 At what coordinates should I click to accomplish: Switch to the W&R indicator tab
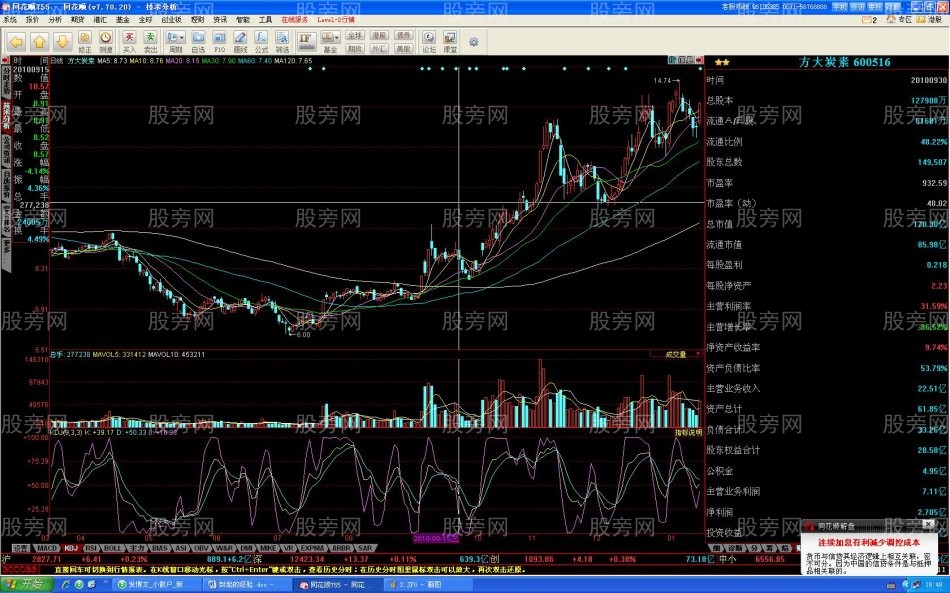click(224, 548)
